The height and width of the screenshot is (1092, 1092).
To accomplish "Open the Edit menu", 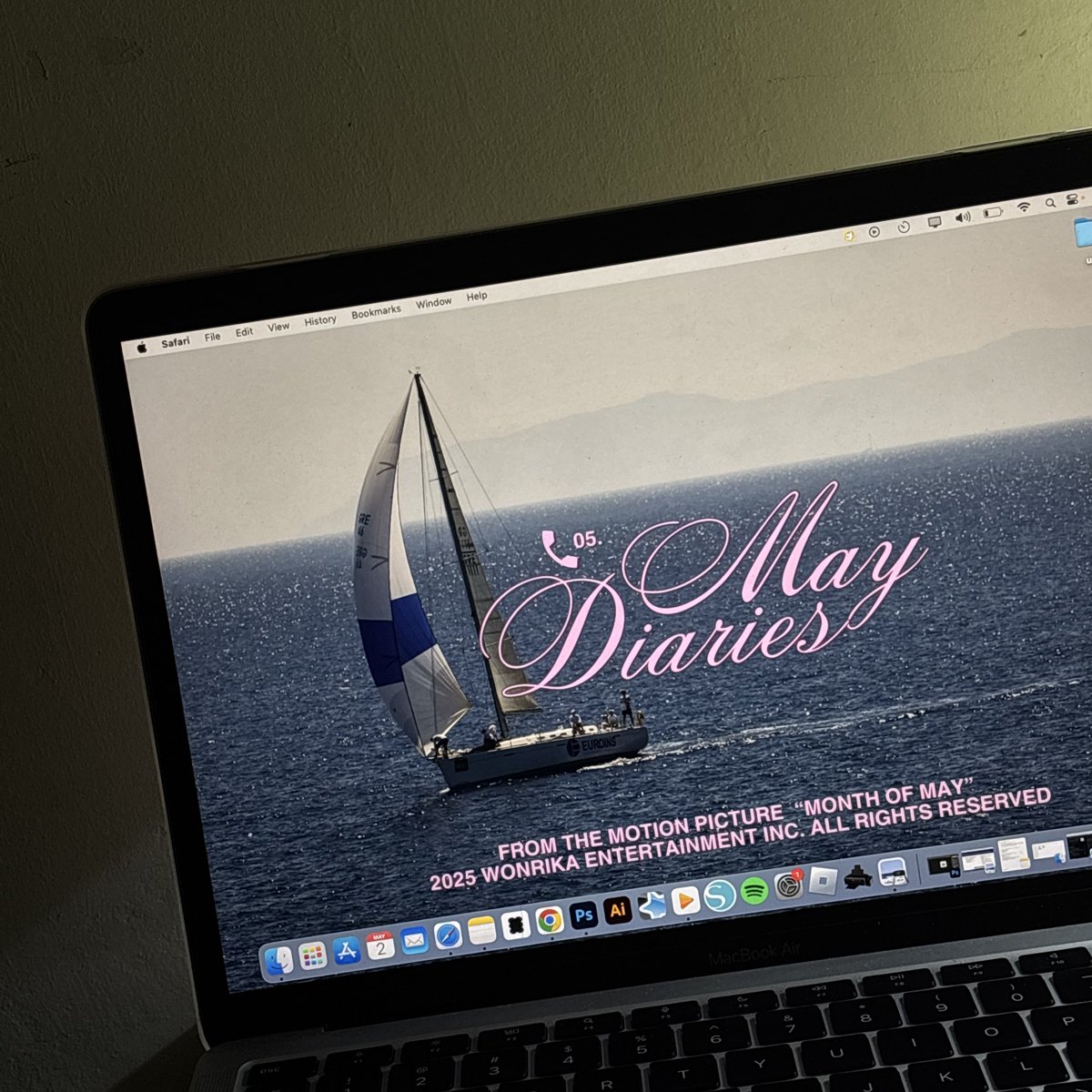I will (244, 332).
